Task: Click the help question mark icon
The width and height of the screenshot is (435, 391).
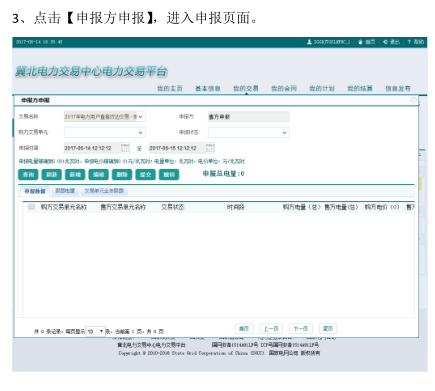Action: (409, 42)
